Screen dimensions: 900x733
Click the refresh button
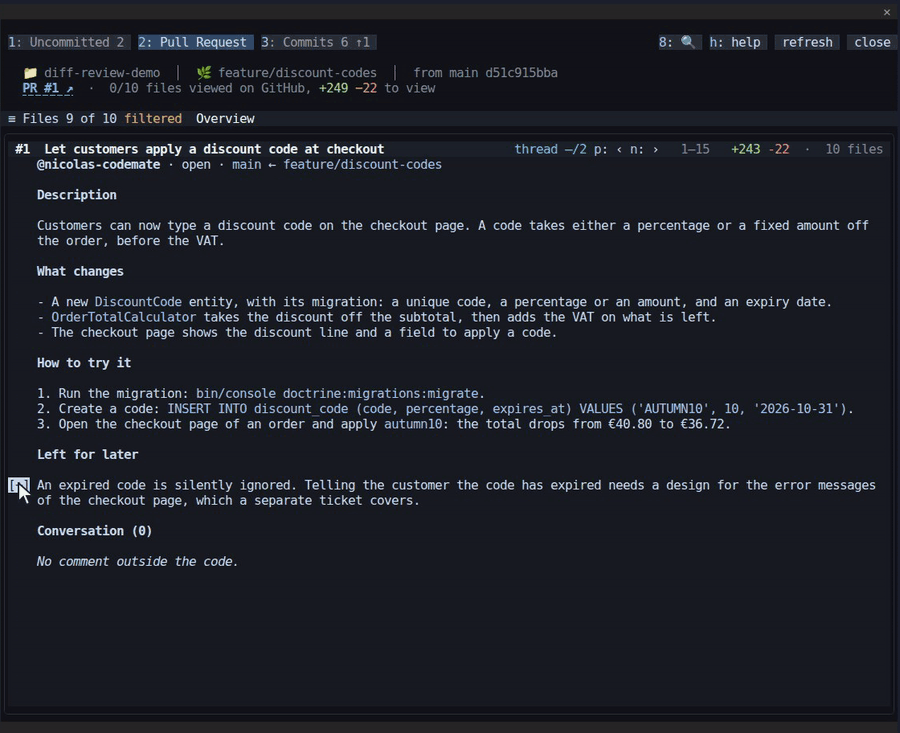pos(807,42)
